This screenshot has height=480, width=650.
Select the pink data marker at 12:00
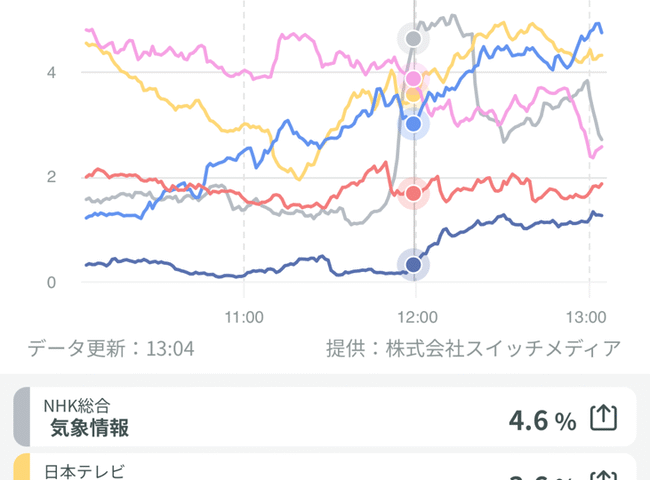coord(413,78)
